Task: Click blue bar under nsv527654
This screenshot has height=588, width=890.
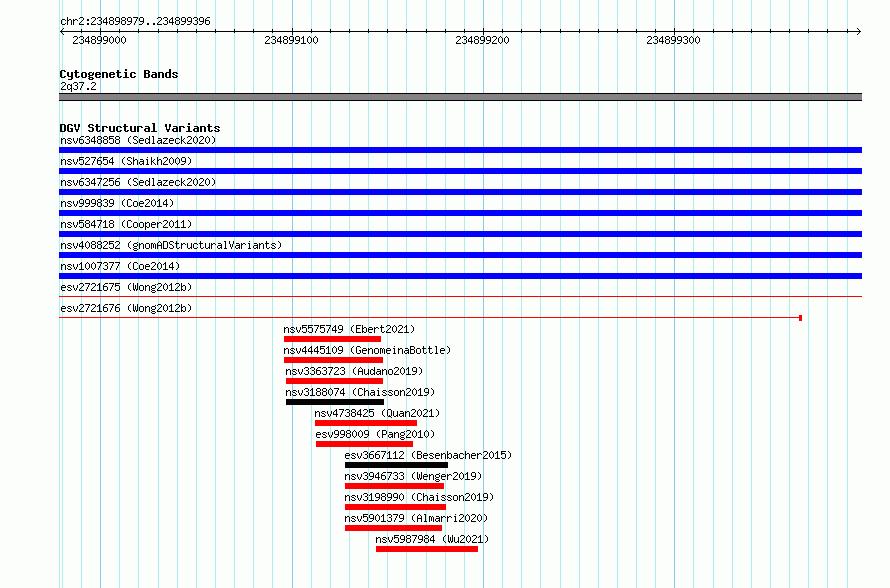Action: [460, 171]
